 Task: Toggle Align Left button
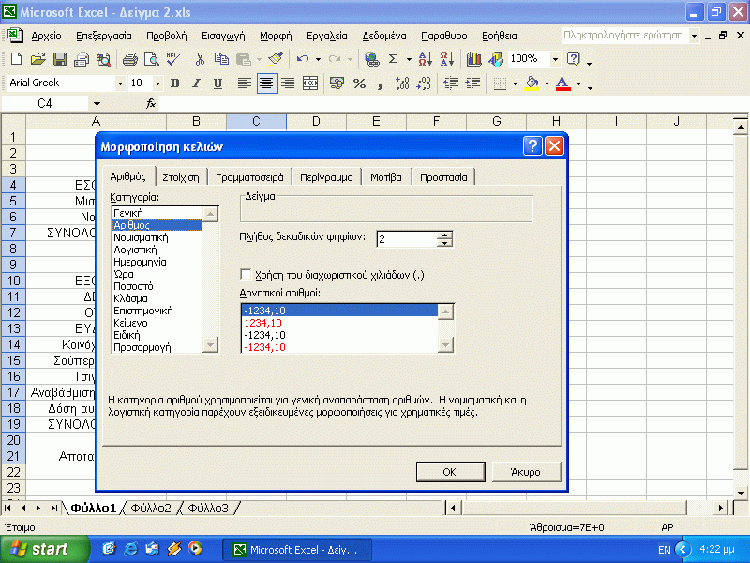coord(244,84)
